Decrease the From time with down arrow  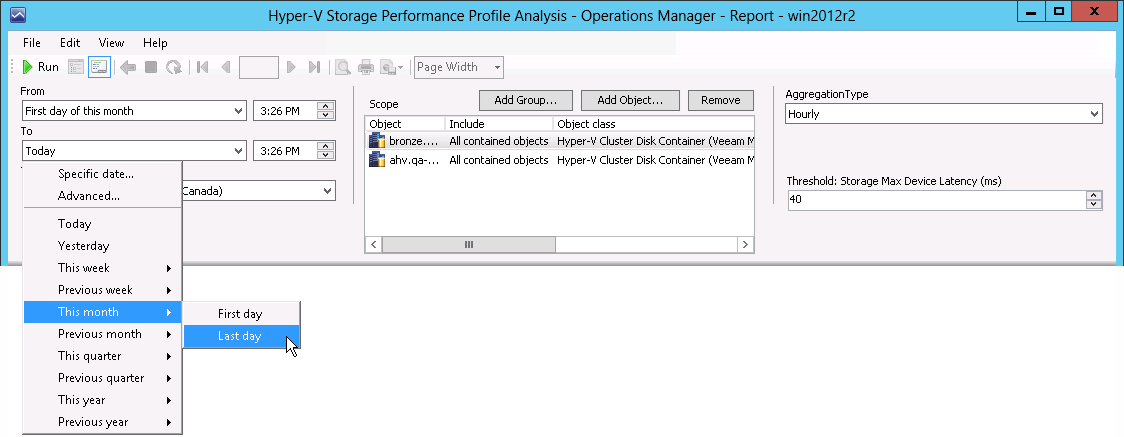coord(326,115)
